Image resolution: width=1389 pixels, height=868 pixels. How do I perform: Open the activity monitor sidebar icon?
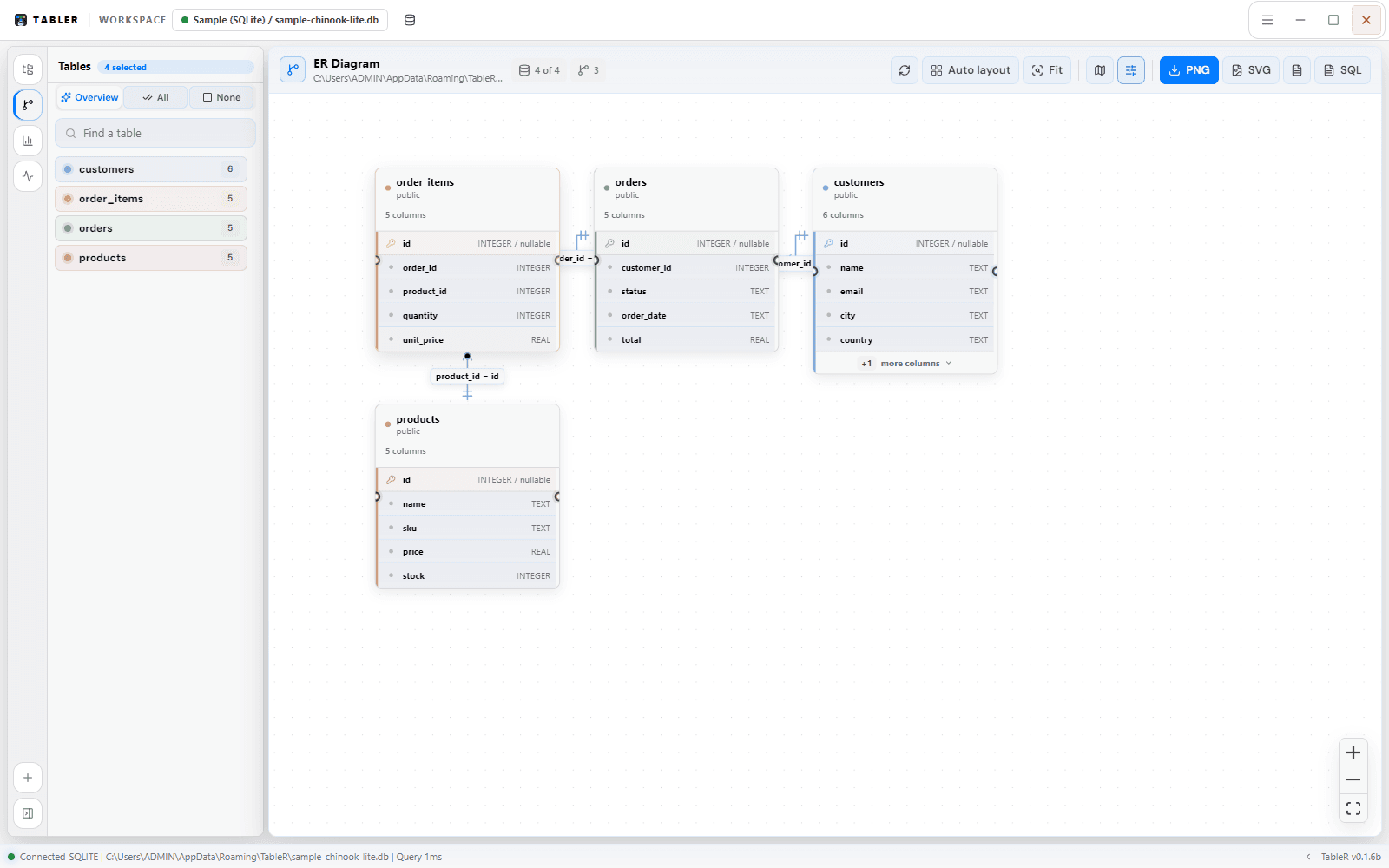pyautogui.click(x=28, y=176)
